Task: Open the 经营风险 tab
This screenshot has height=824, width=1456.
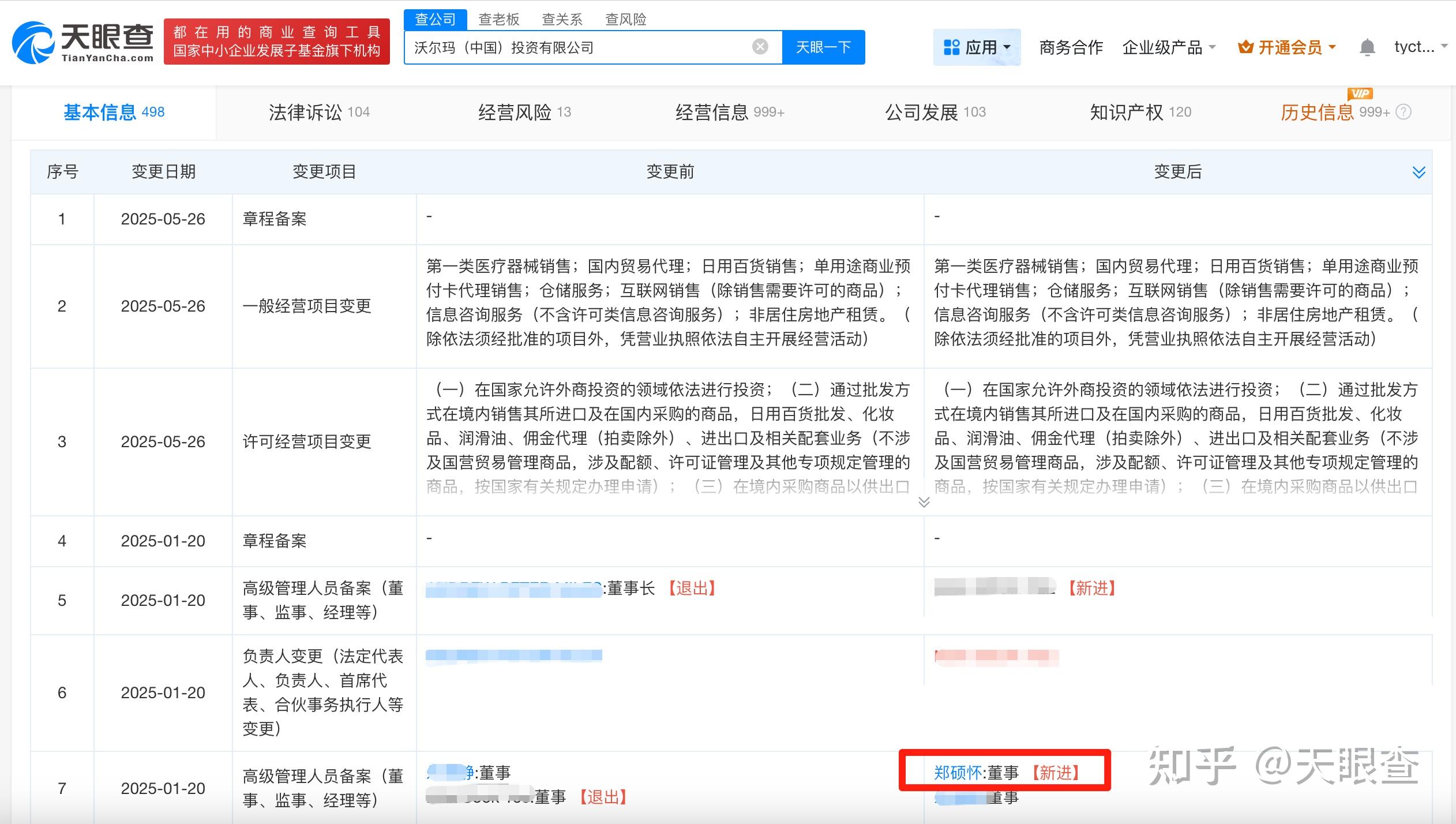Action: tap(524, 113)
